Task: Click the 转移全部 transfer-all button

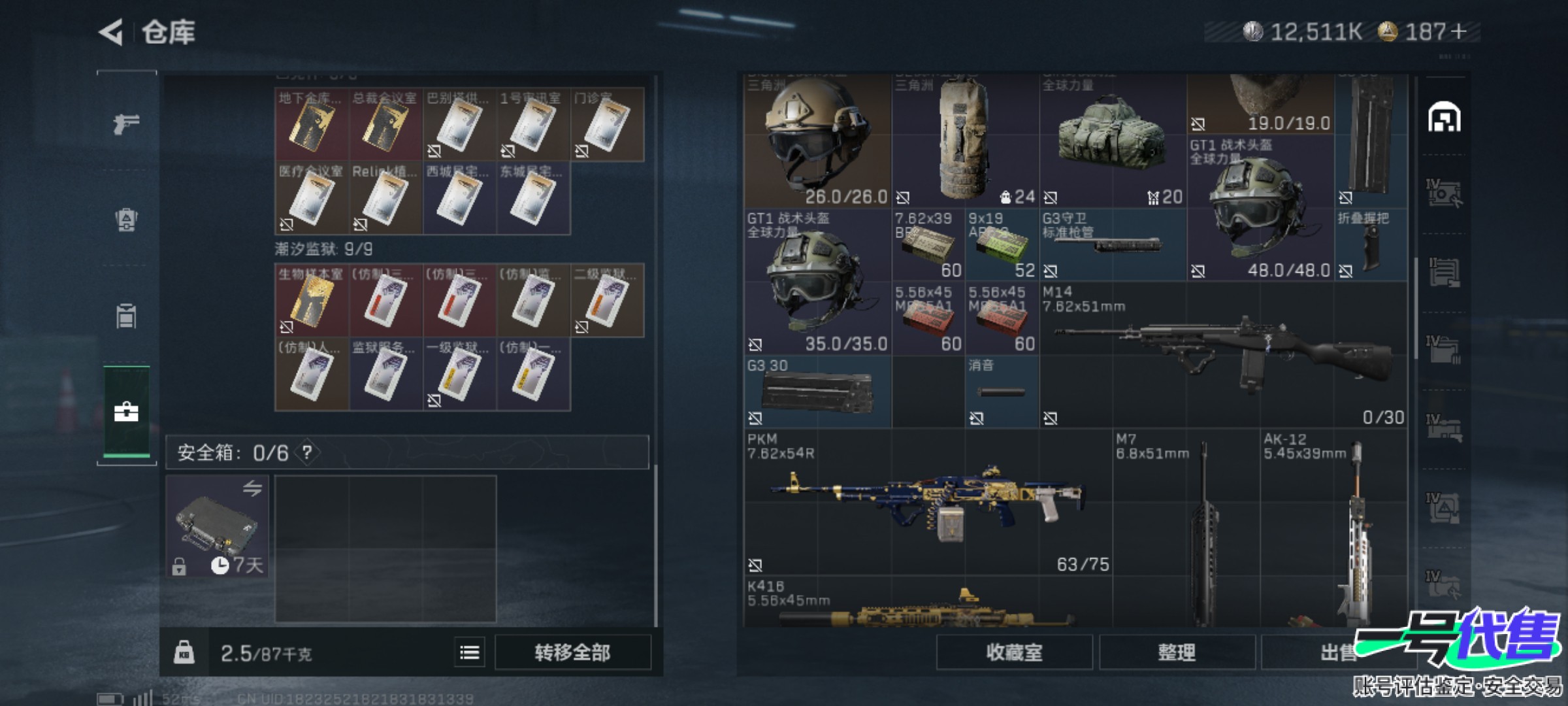Action: pyautogui.click(x=572, y=652)
